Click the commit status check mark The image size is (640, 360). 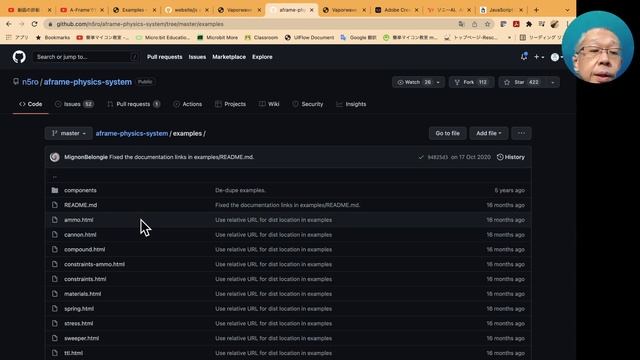tap(421, 157)
